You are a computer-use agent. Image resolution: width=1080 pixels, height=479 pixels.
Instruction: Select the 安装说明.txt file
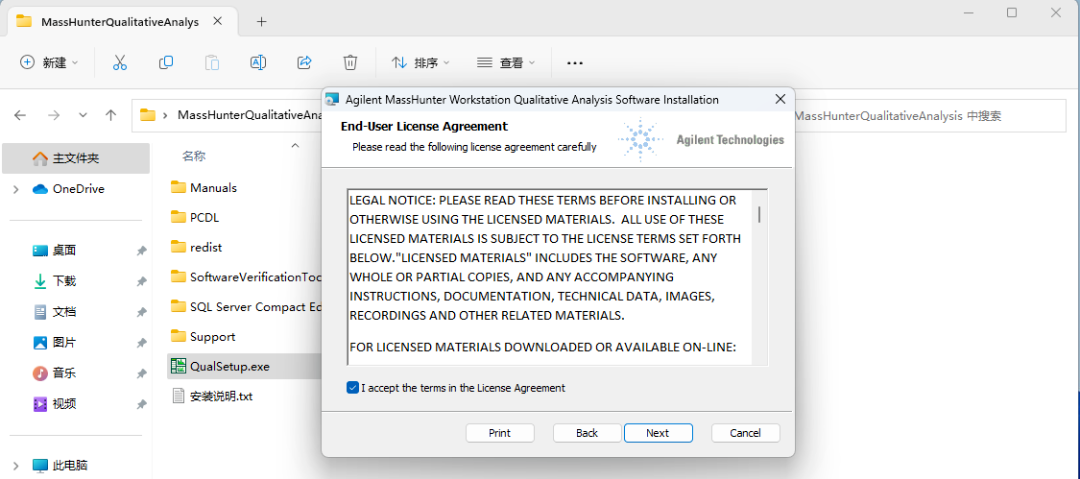click(x=213, y=396)
